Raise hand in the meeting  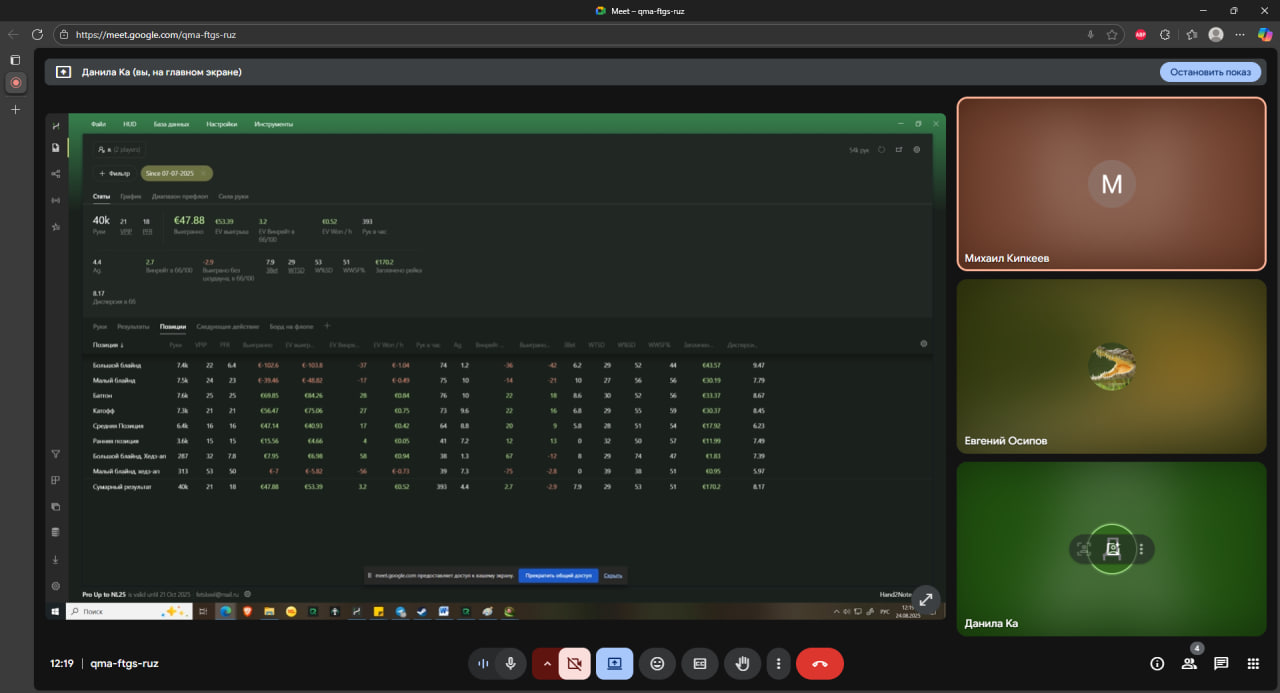pyautogui.click(x=742, y=663)
